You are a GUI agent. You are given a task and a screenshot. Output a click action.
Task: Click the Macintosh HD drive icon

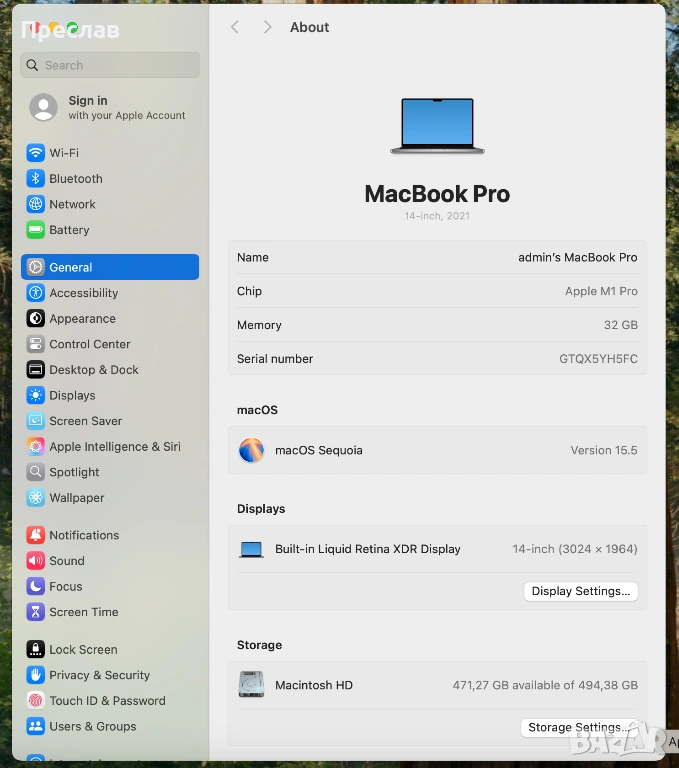[251, 685]
